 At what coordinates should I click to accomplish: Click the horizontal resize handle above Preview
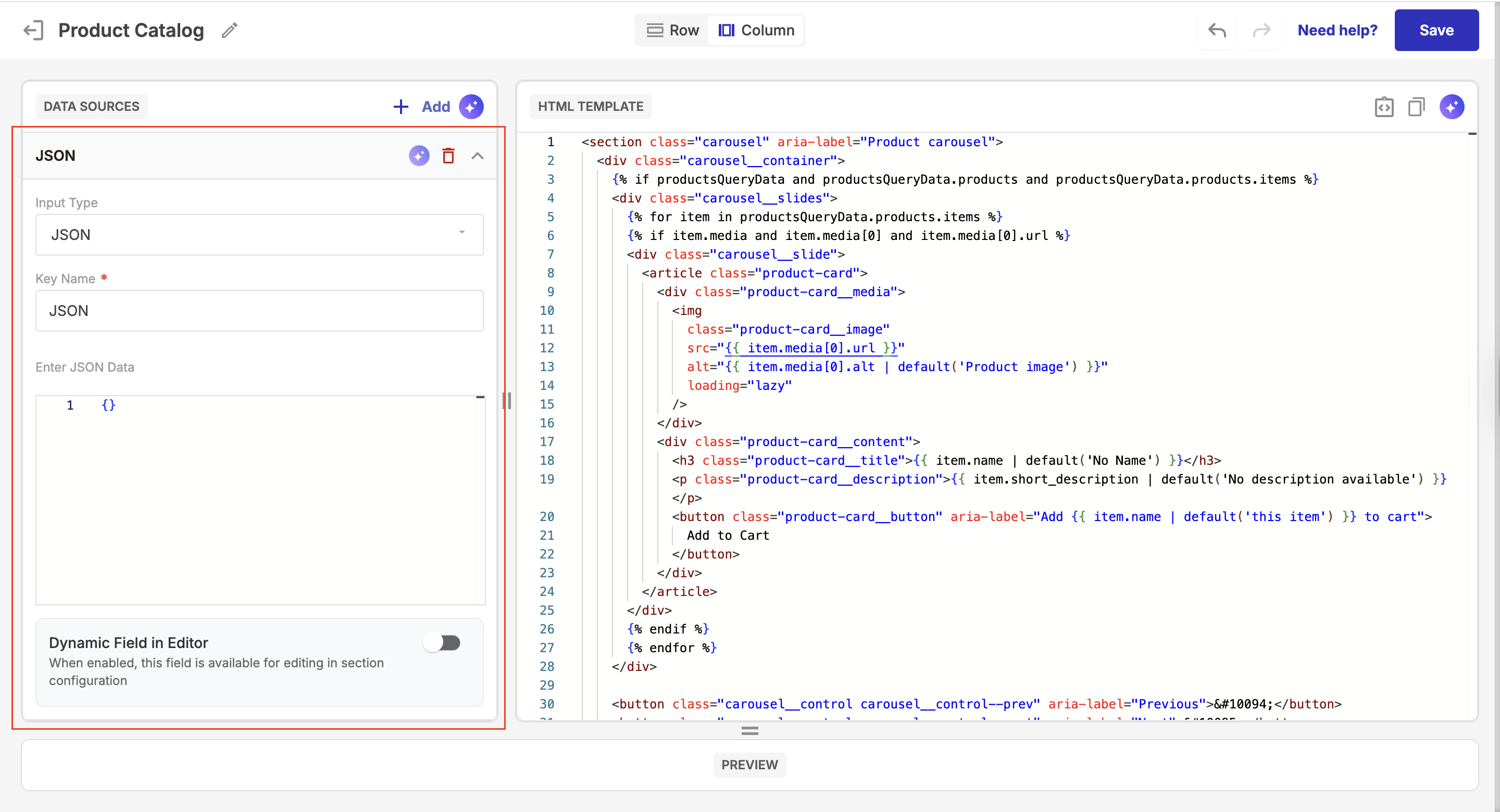749,730
